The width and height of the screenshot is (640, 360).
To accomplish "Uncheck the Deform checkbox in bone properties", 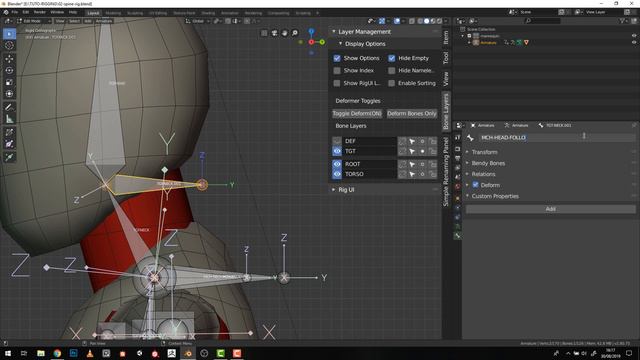I will 476,185.
